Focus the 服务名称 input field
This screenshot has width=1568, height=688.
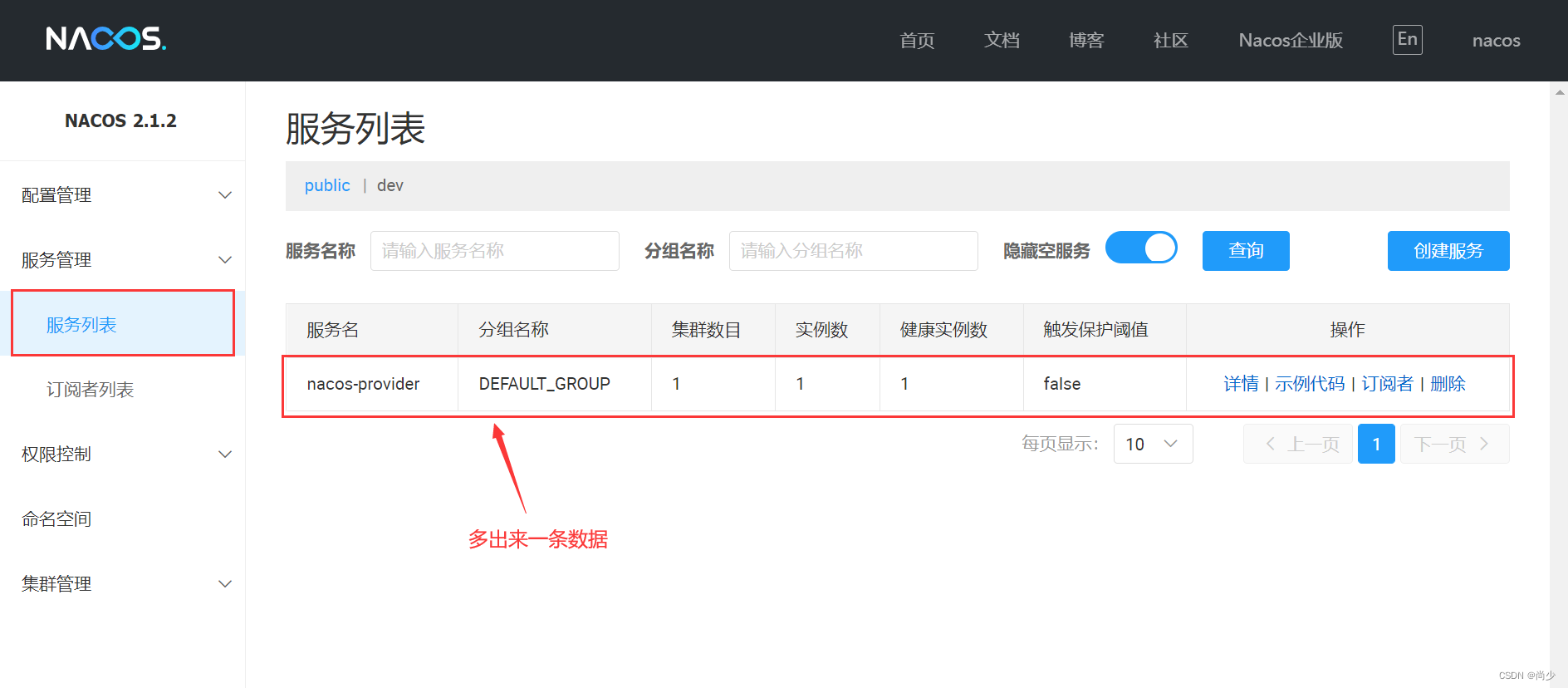tap(495, 251)
